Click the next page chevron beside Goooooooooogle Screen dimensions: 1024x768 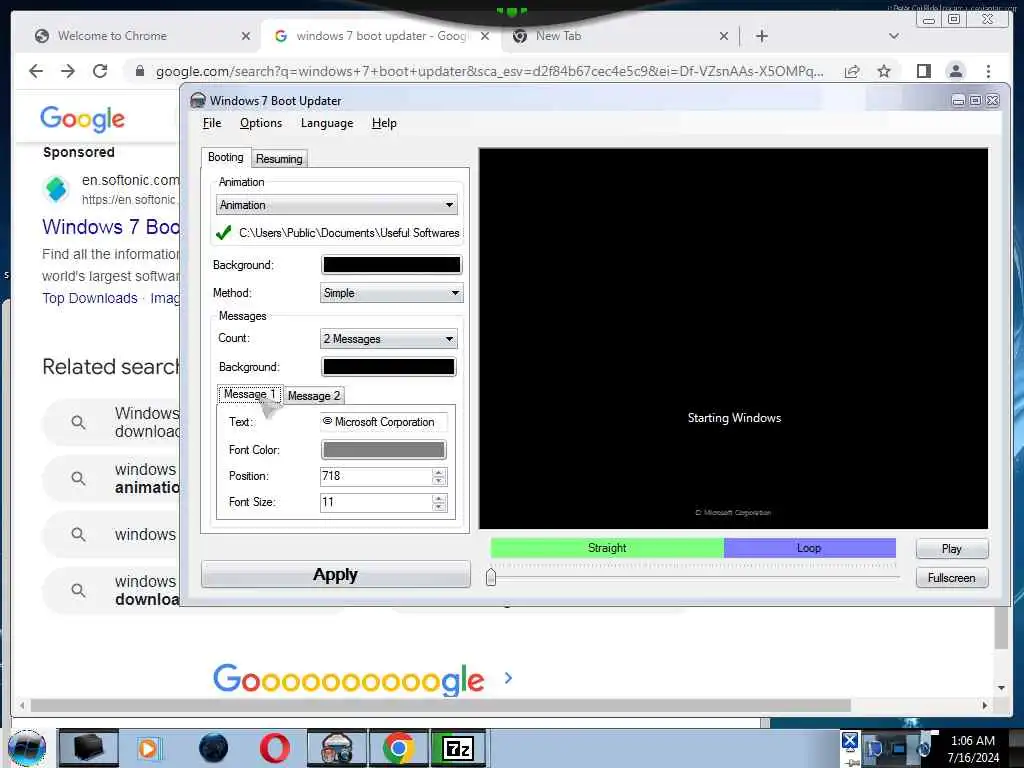509,679
